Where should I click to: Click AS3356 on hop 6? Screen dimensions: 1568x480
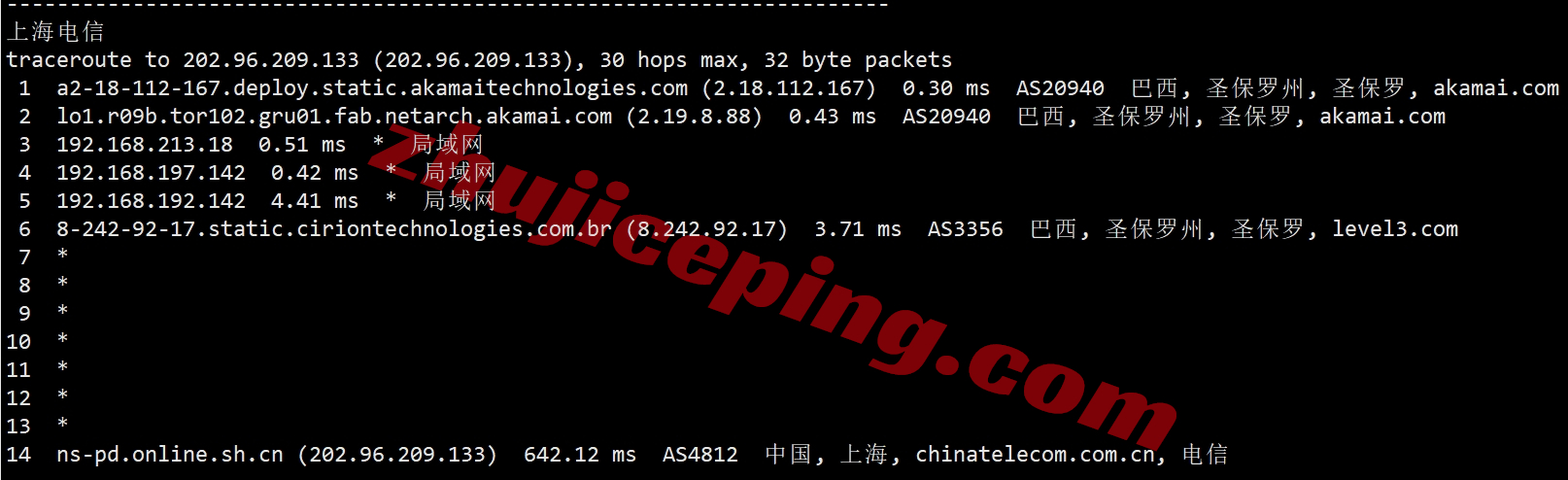click(x=966, y=229)
